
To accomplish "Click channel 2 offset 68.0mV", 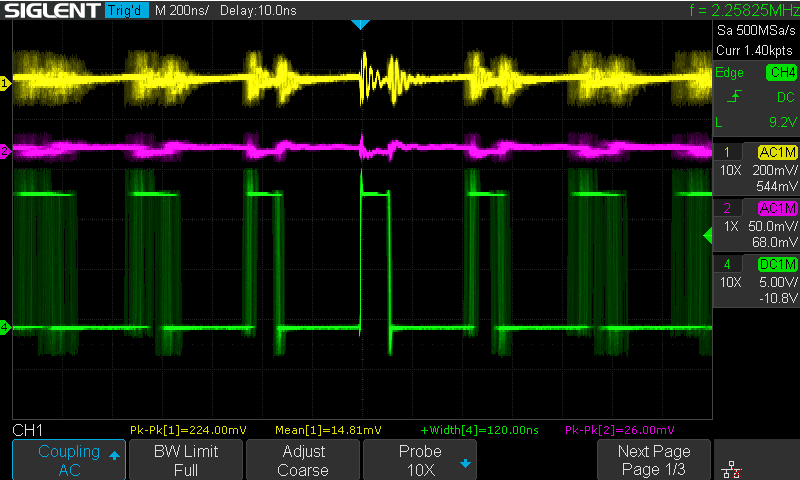I will point(774,242).
